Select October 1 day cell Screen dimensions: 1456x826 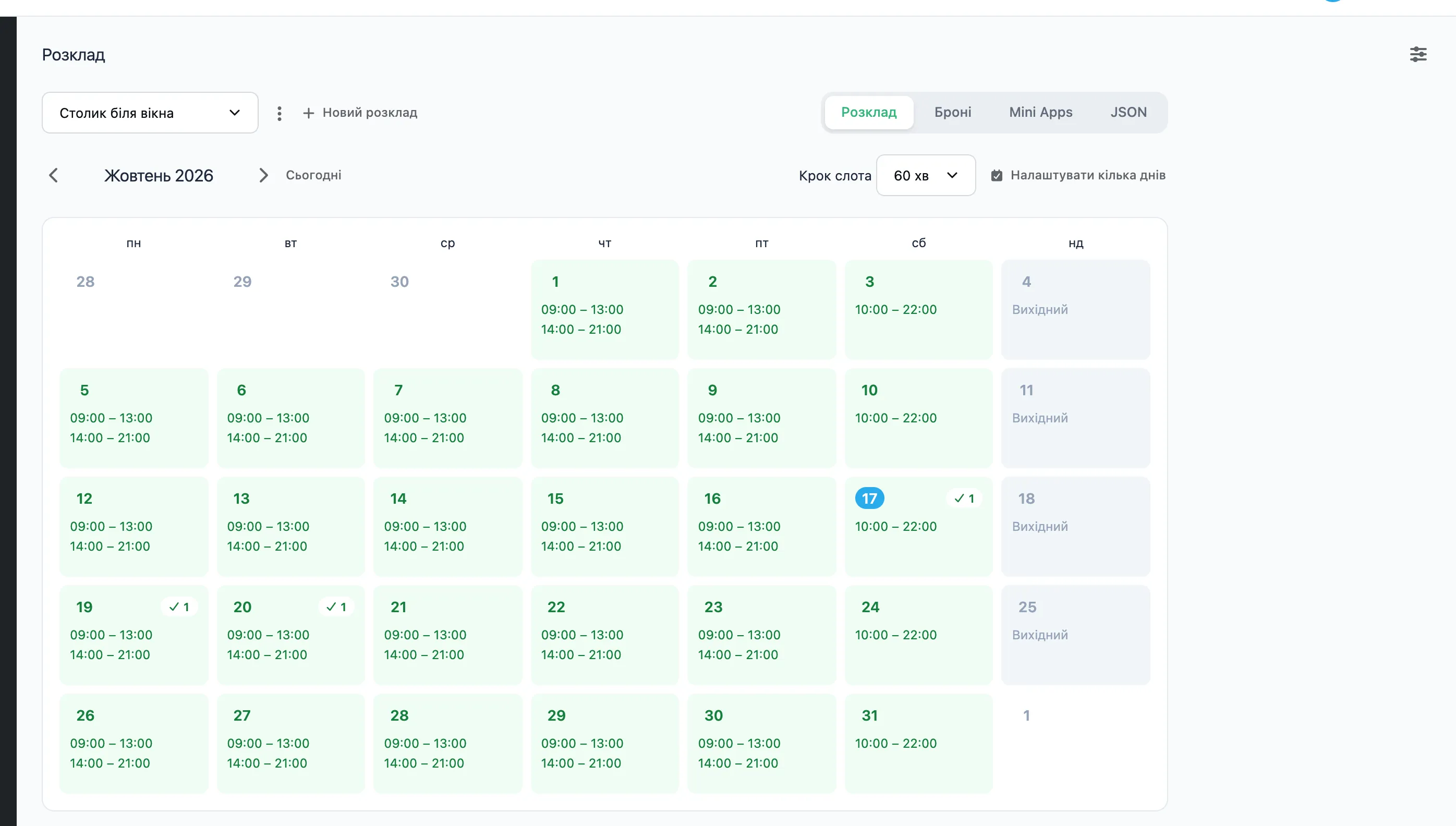[604, 310]
